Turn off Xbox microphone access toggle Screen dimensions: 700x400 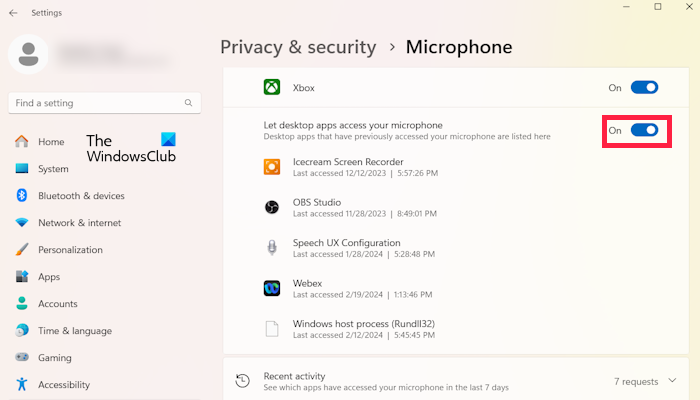click(x=644, y=88)
